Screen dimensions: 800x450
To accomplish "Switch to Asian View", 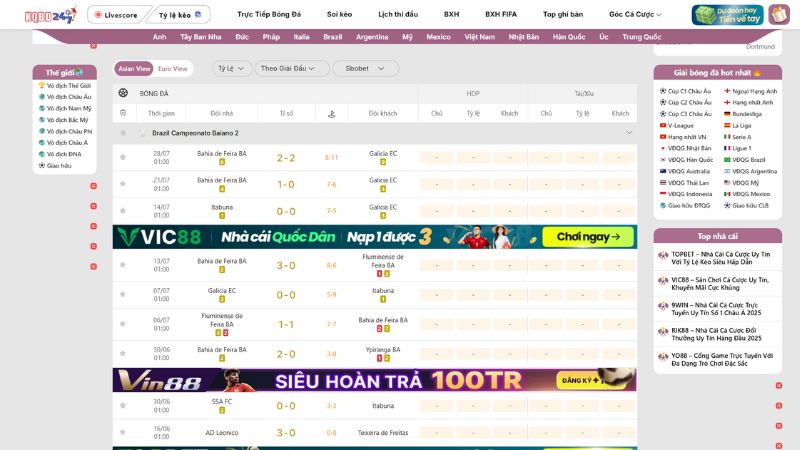I will (134, 68).
